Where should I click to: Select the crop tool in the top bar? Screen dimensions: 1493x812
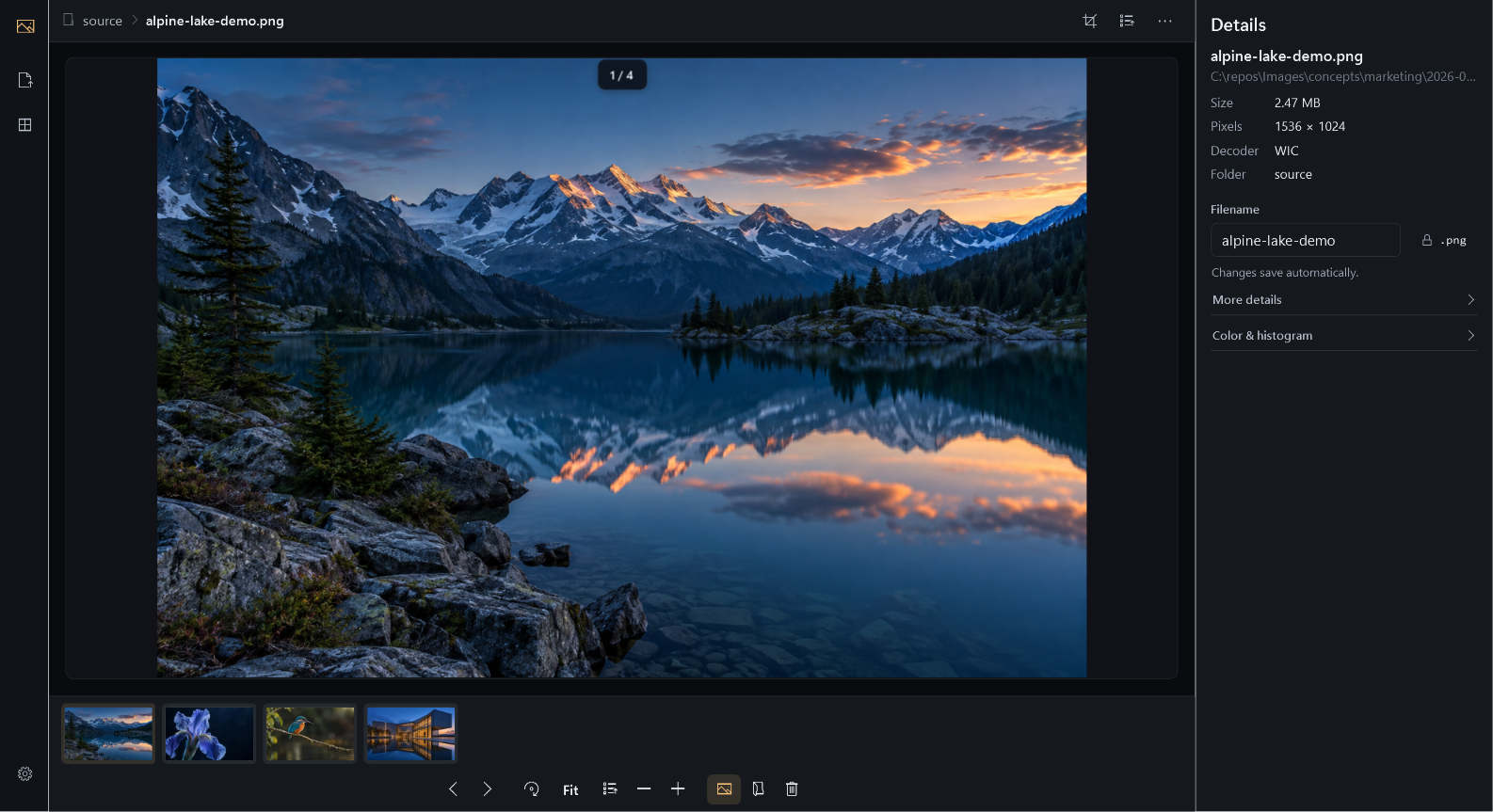1090,21
